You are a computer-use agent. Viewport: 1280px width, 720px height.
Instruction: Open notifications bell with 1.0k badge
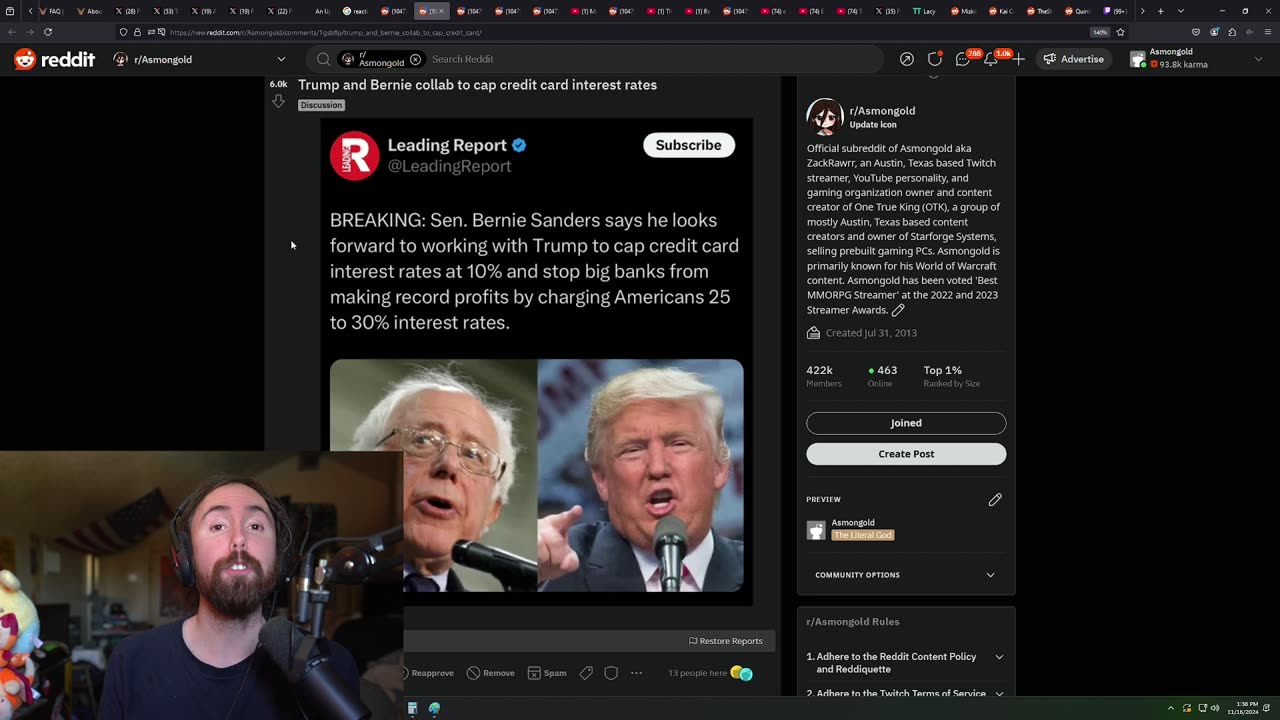tap(991, 59)
